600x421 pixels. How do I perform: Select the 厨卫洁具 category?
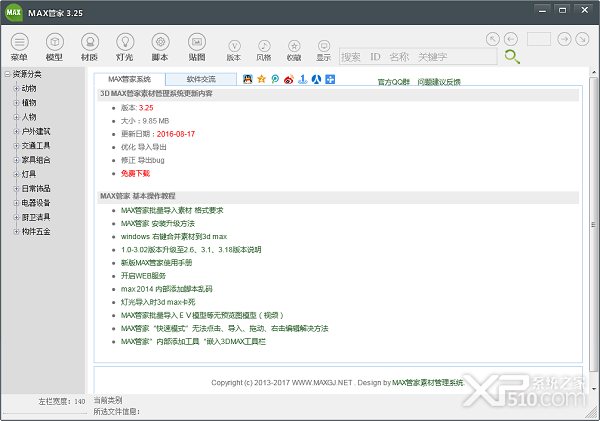coord(36,217)
